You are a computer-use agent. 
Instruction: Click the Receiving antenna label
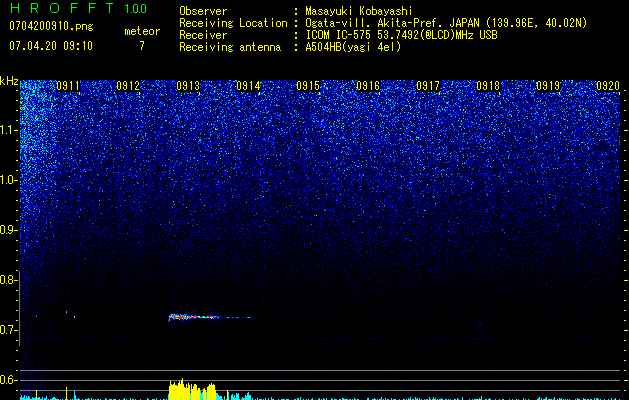click(x=230, y=47)
